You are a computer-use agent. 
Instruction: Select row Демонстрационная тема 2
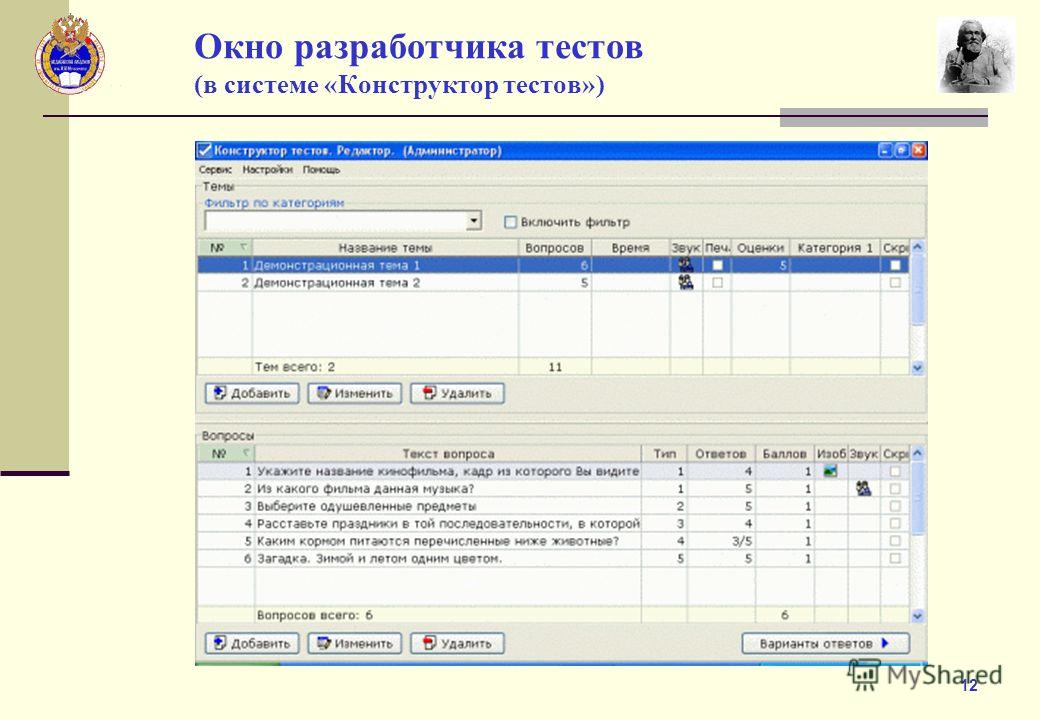pos(553,282)
